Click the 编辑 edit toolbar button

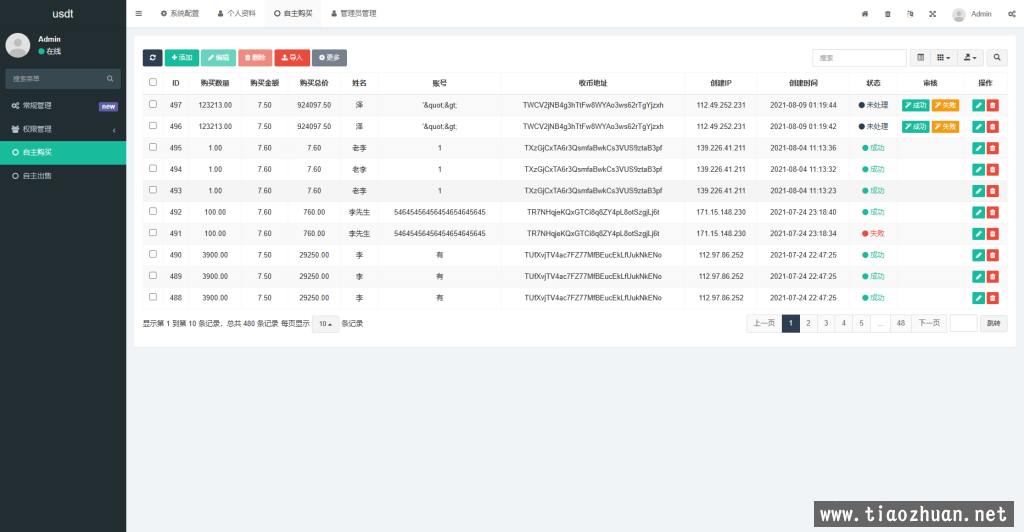(x=218, y=57)
